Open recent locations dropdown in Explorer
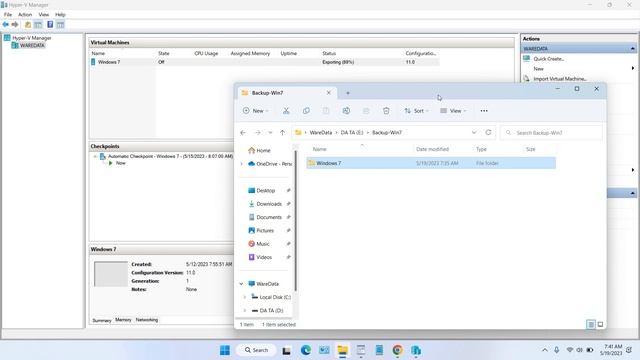640x360 pixels. [x=270, y=133]
